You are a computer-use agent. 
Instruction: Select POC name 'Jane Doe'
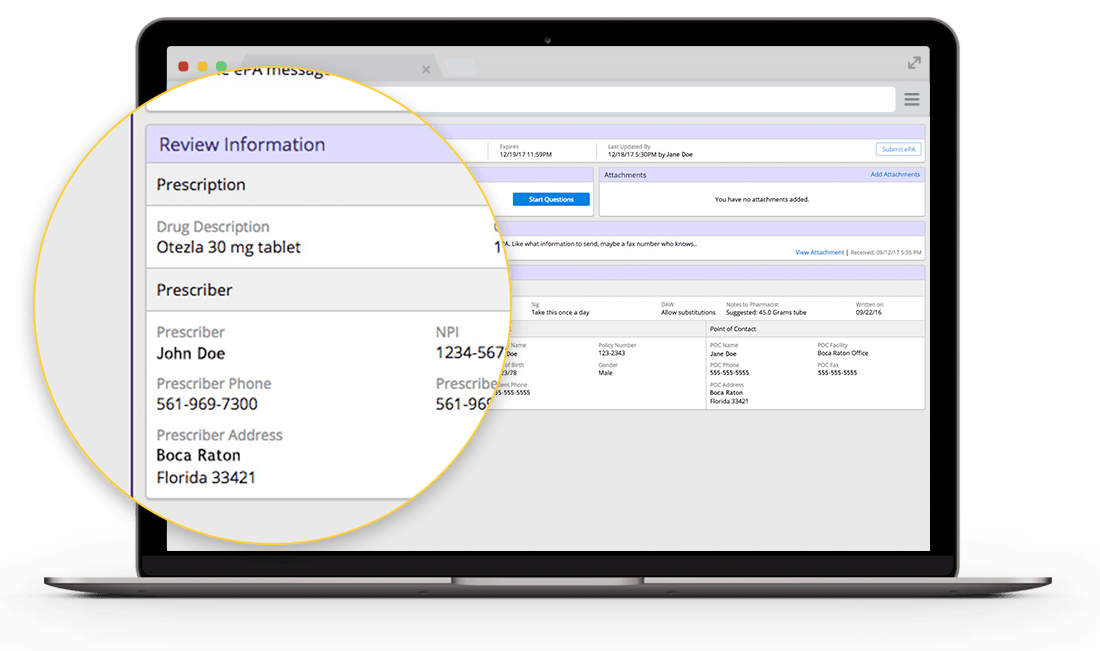coord(723,353)
